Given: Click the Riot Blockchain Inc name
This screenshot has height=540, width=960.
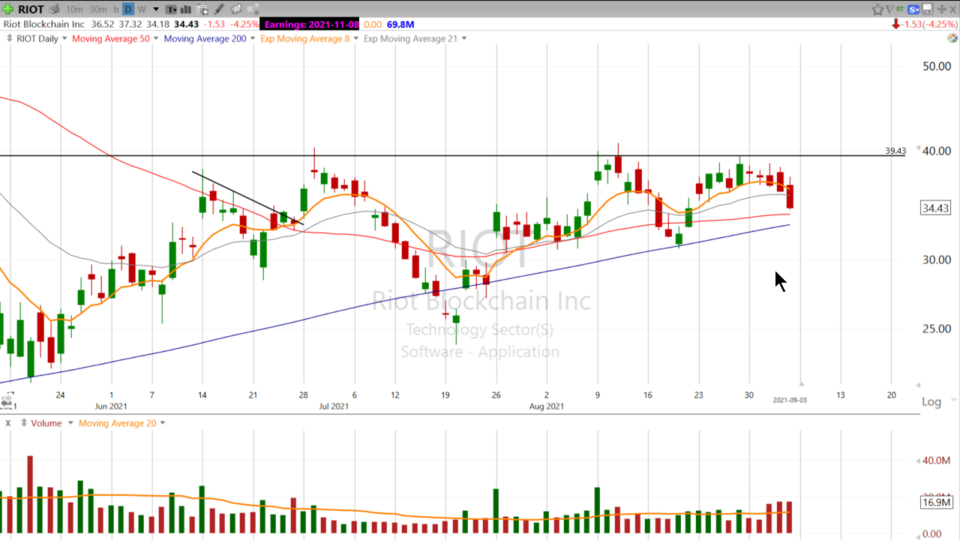Looking at the screenshot, I should pyautogui.click(x=44, y=24).
